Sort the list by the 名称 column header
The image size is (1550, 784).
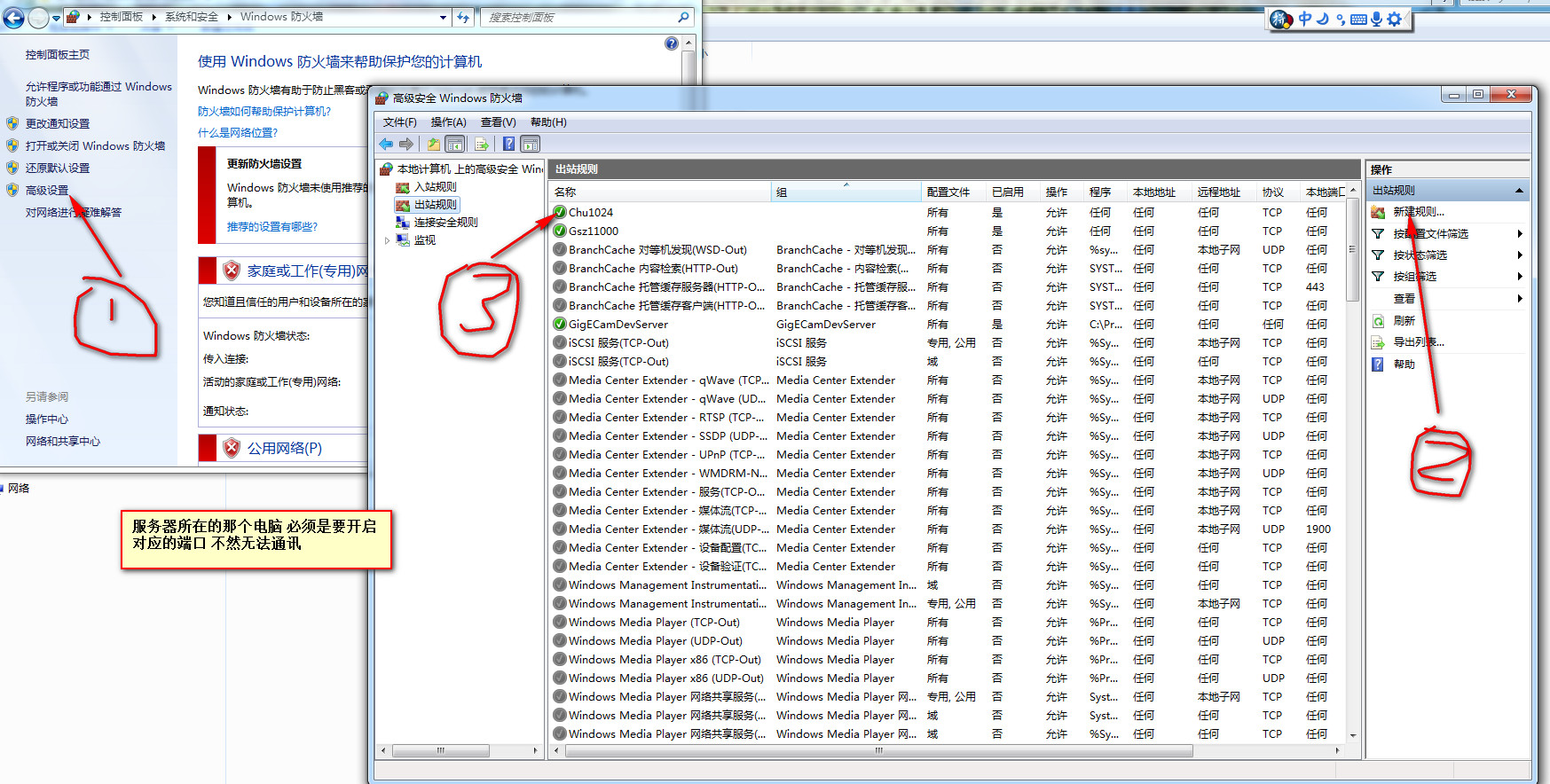(x=660, y=192)
